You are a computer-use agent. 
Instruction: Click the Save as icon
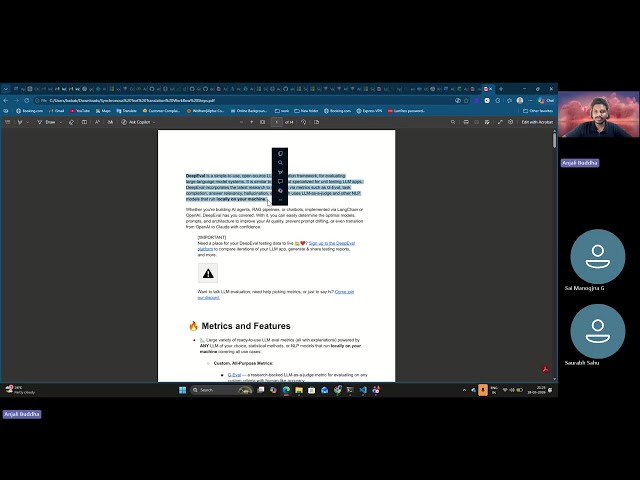point(487,122)
